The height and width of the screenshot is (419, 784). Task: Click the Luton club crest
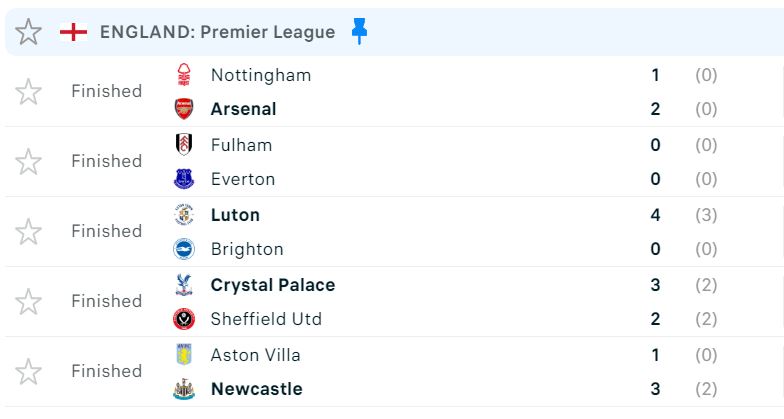(184, 215)
